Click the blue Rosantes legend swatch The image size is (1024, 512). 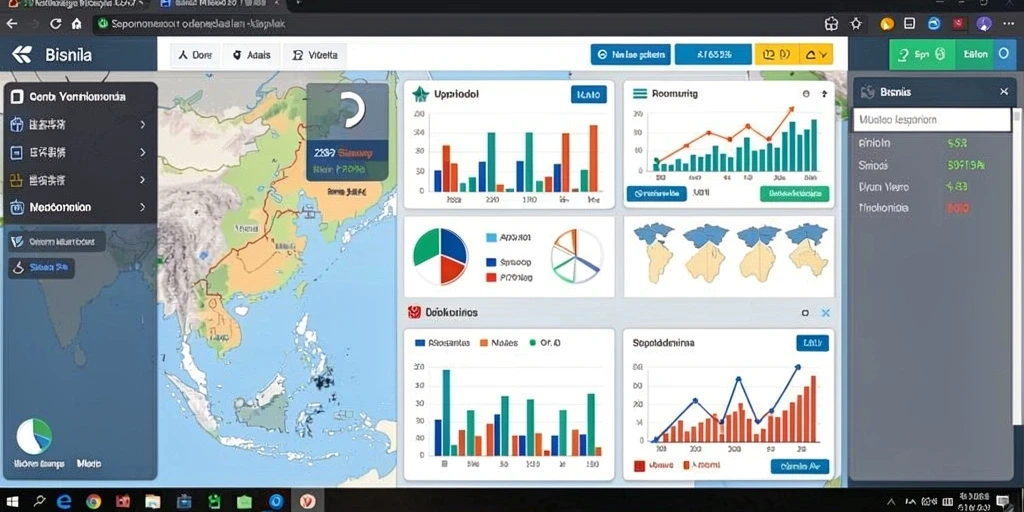pyautogui.click(x=421, y=343)
